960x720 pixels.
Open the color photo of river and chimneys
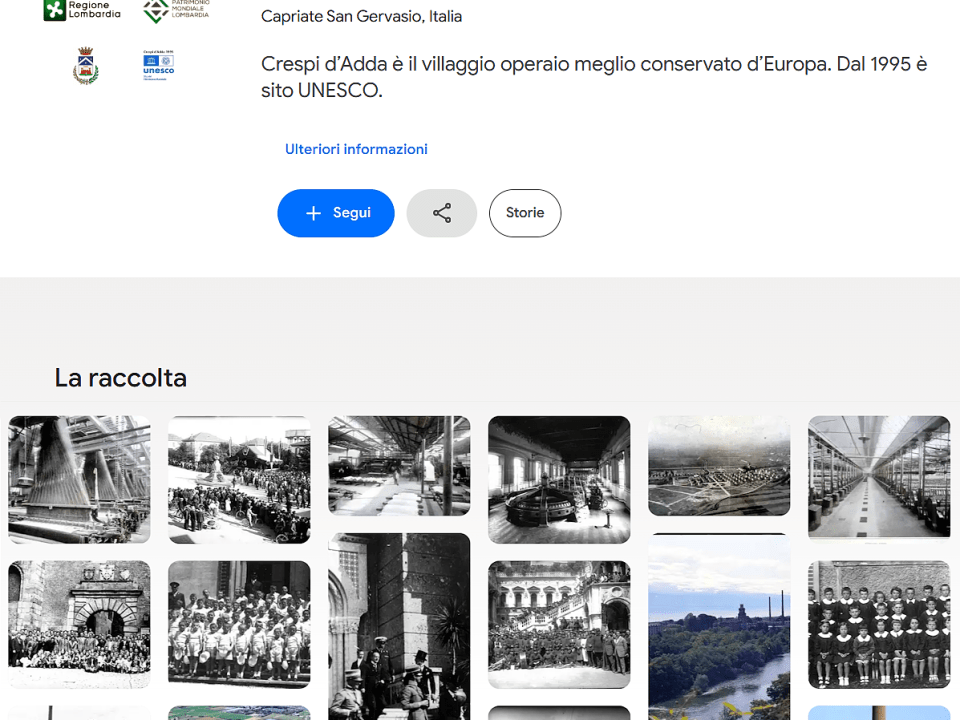coord(719,627)
